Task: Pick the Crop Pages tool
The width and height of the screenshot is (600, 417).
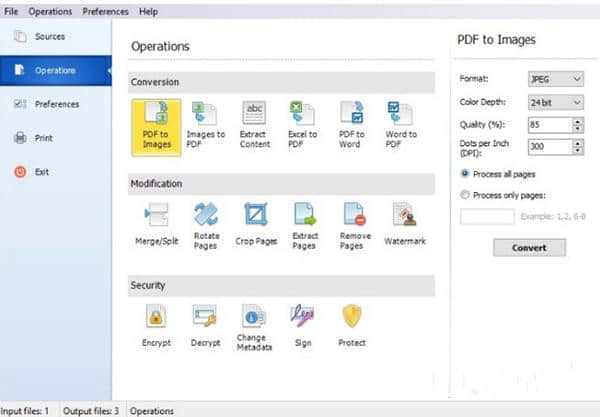Action: pos(255,225)
